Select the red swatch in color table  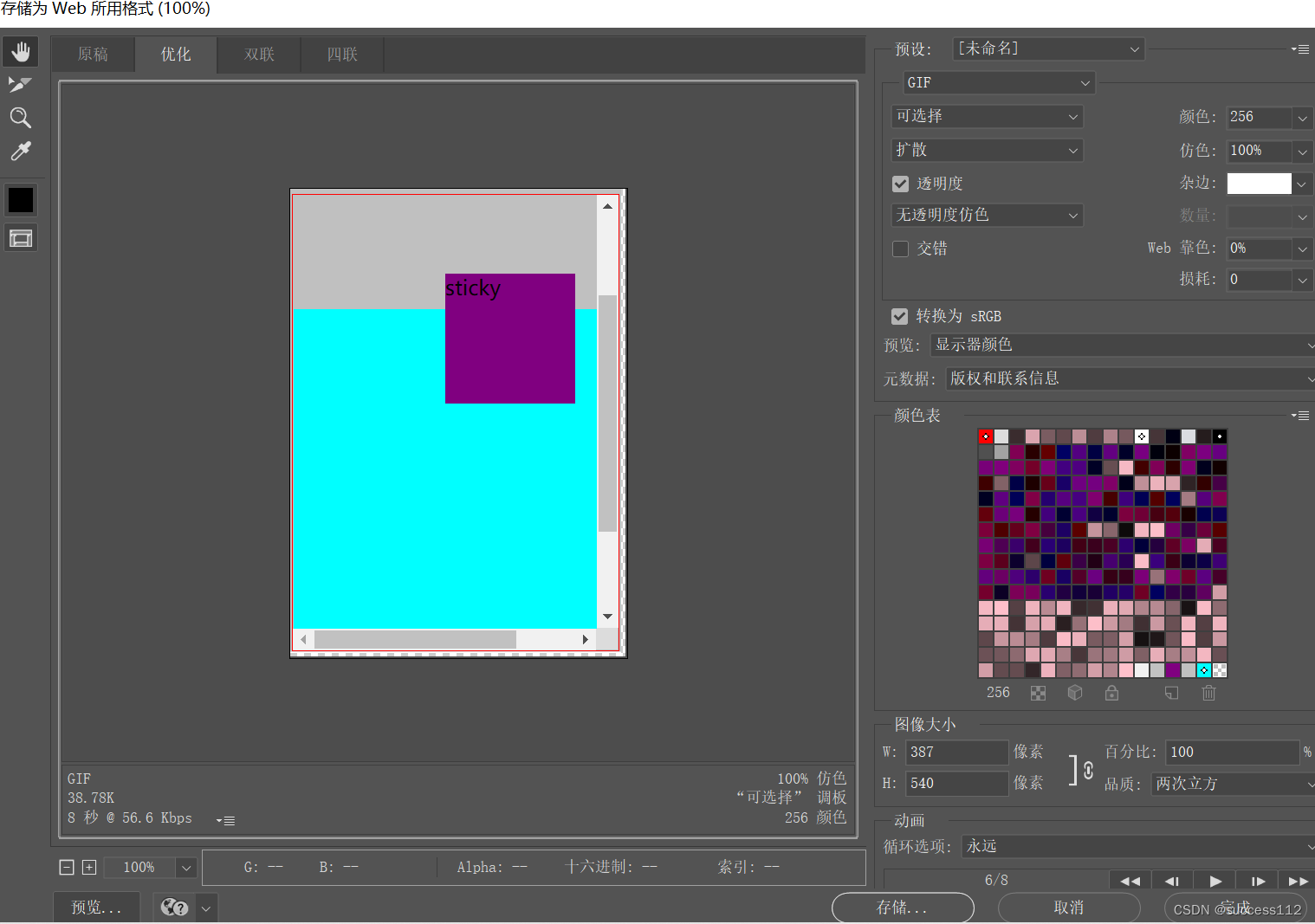pos(986,436)
